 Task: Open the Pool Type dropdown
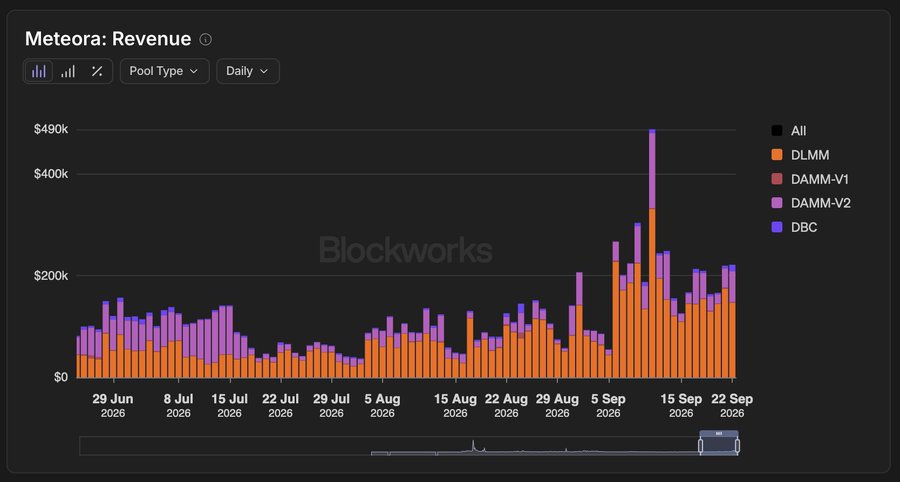point(164,71)
